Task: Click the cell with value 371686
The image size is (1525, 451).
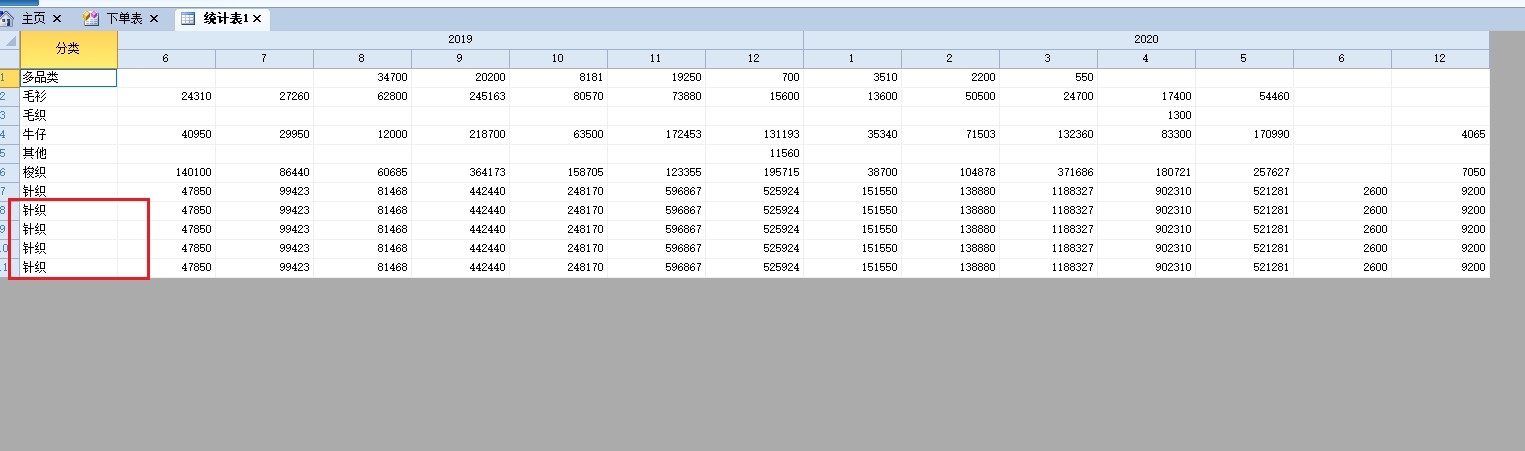Action: click(1048, 172)
